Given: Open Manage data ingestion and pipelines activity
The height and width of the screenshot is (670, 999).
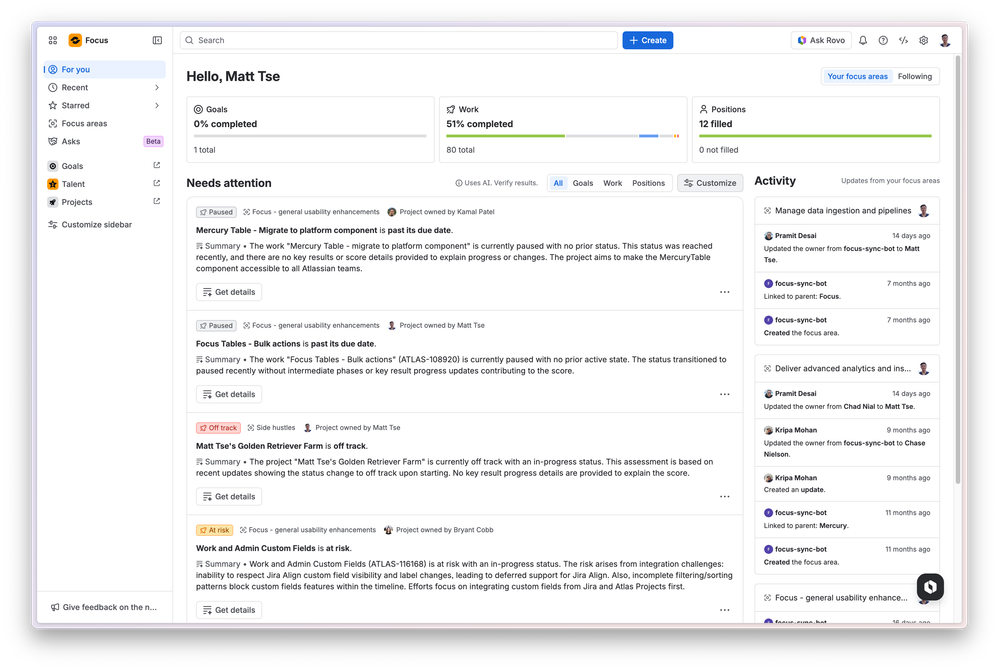Looking at the screenshot, I should 843,211.
